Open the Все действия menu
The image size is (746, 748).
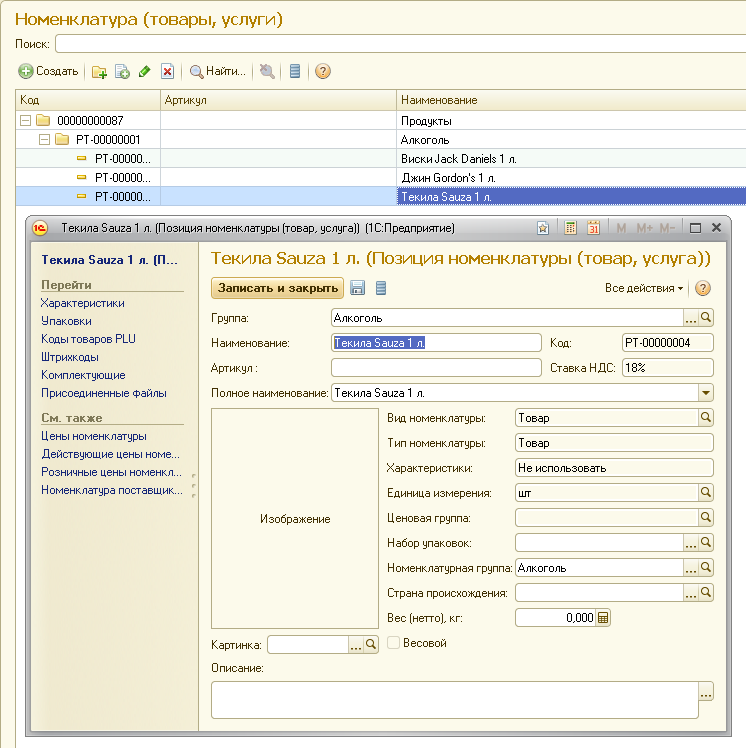coord(645,288)
